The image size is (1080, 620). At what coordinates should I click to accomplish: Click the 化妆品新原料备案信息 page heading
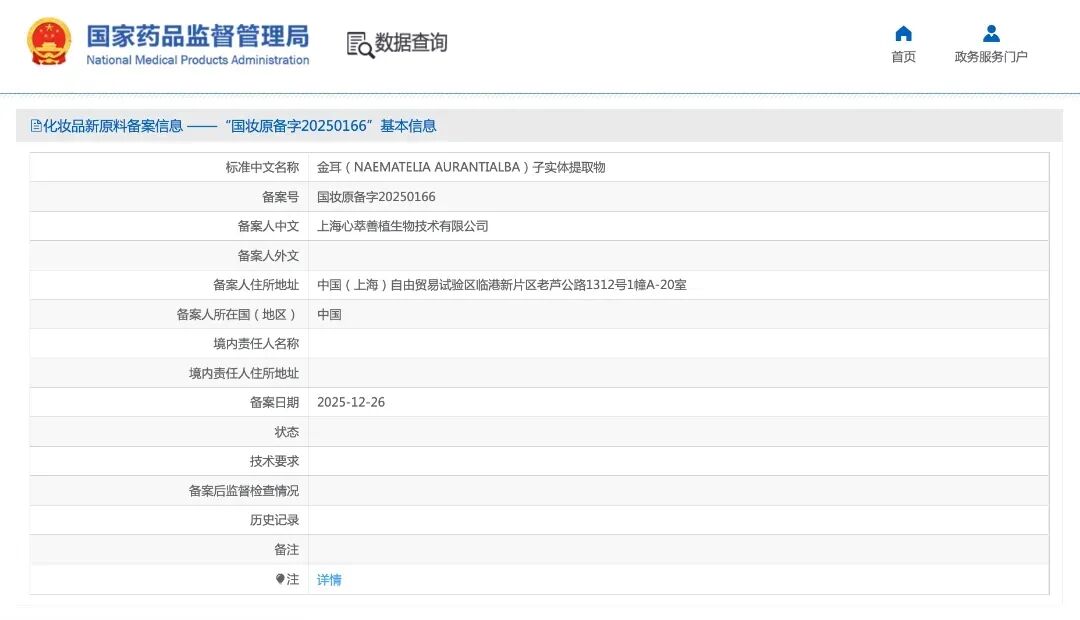[111, 126]
